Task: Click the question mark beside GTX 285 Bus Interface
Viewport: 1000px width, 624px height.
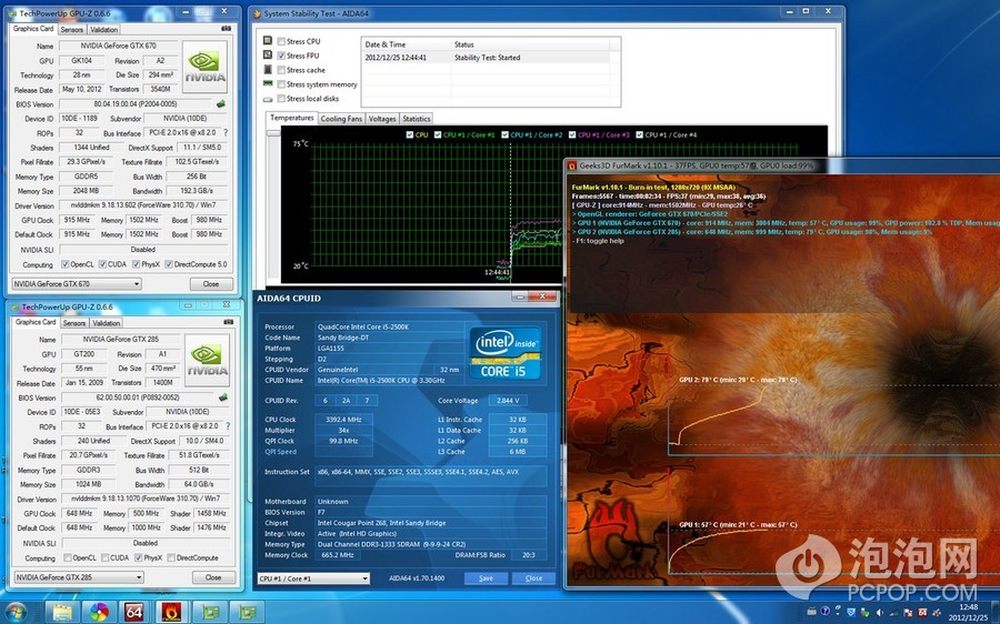Action: pyautogui.click(x=228, y=426)
